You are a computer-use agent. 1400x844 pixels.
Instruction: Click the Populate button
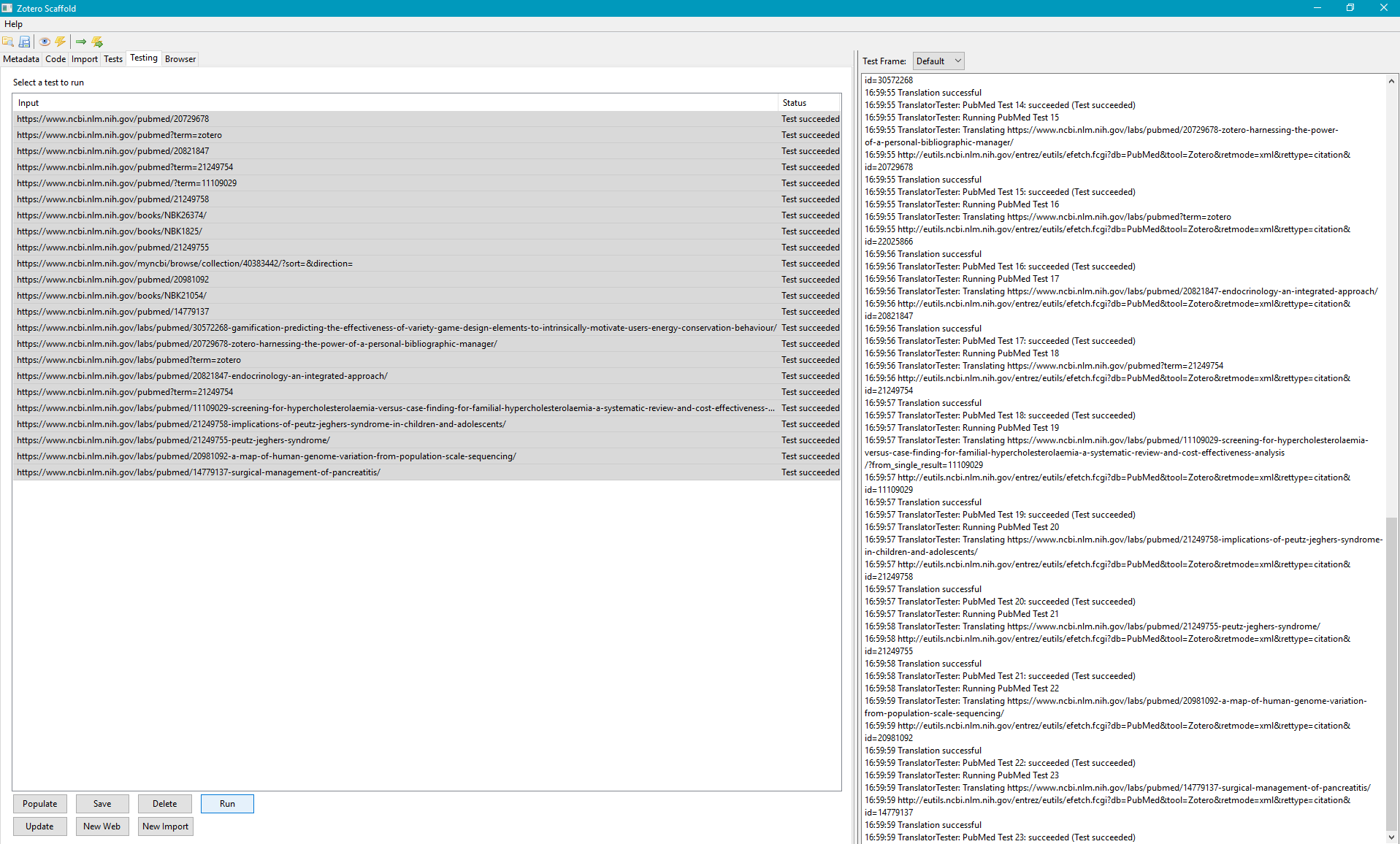click(x=40, y=804)
